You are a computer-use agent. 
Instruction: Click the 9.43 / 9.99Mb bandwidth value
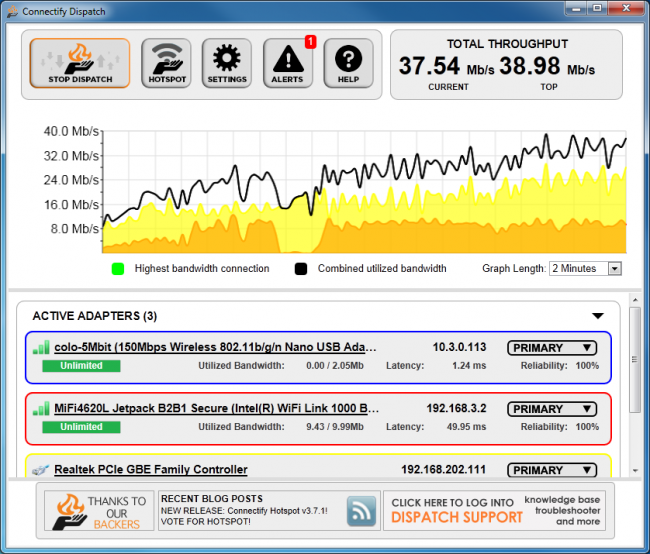[335, 427]
